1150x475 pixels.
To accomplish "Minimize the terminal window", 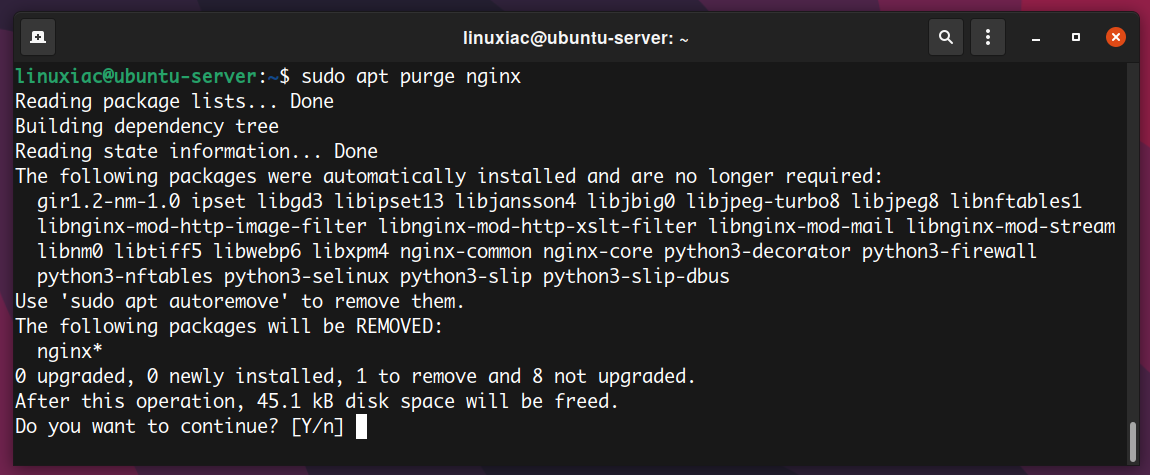I will tap(1036, 37).
